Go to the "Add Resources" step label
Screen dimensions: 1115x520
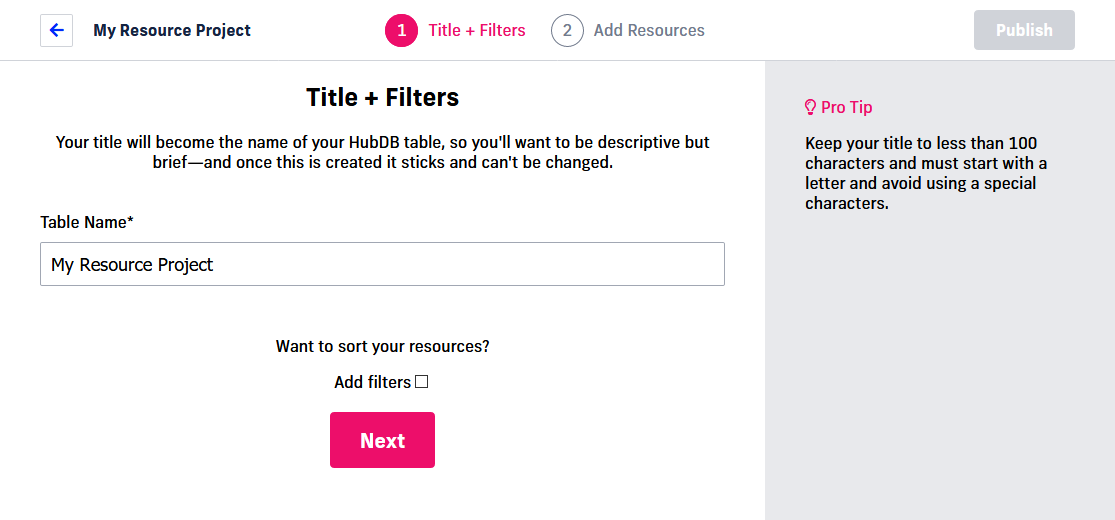point(648,30)
